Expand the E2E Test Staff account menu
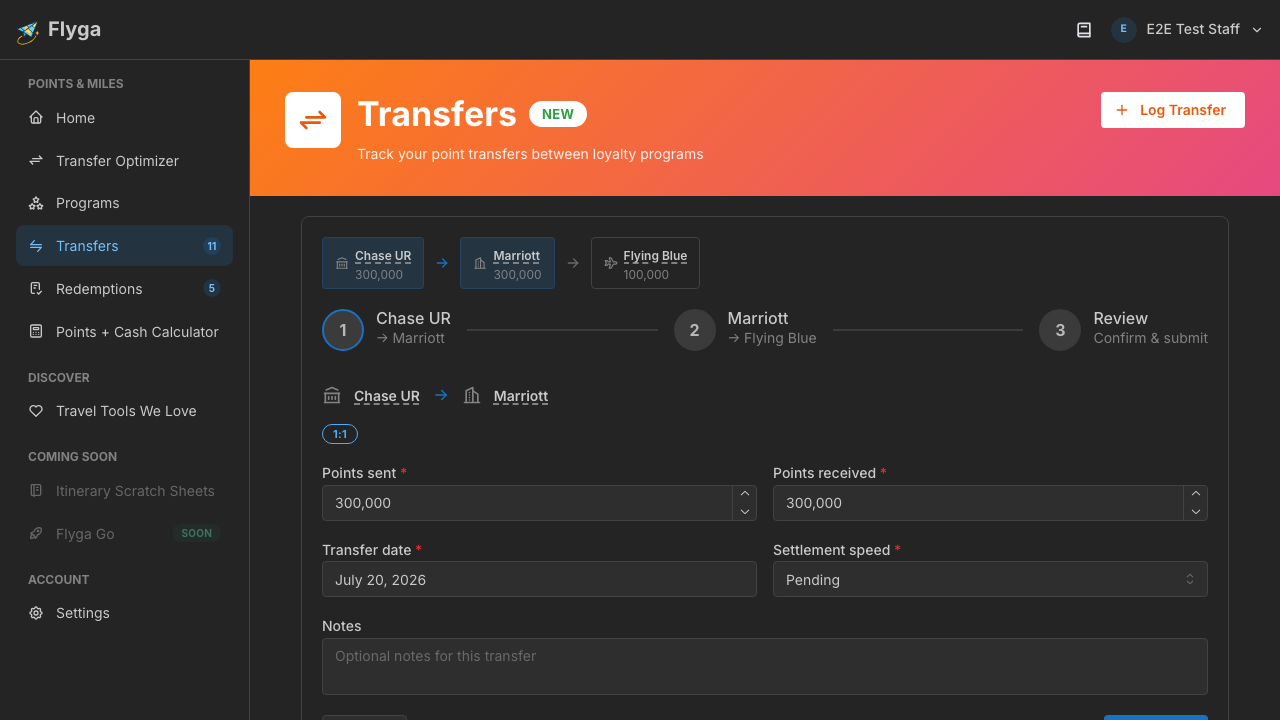Image resolution: width=1280 pixels, height=720 pixels. tap(1188, 30)
